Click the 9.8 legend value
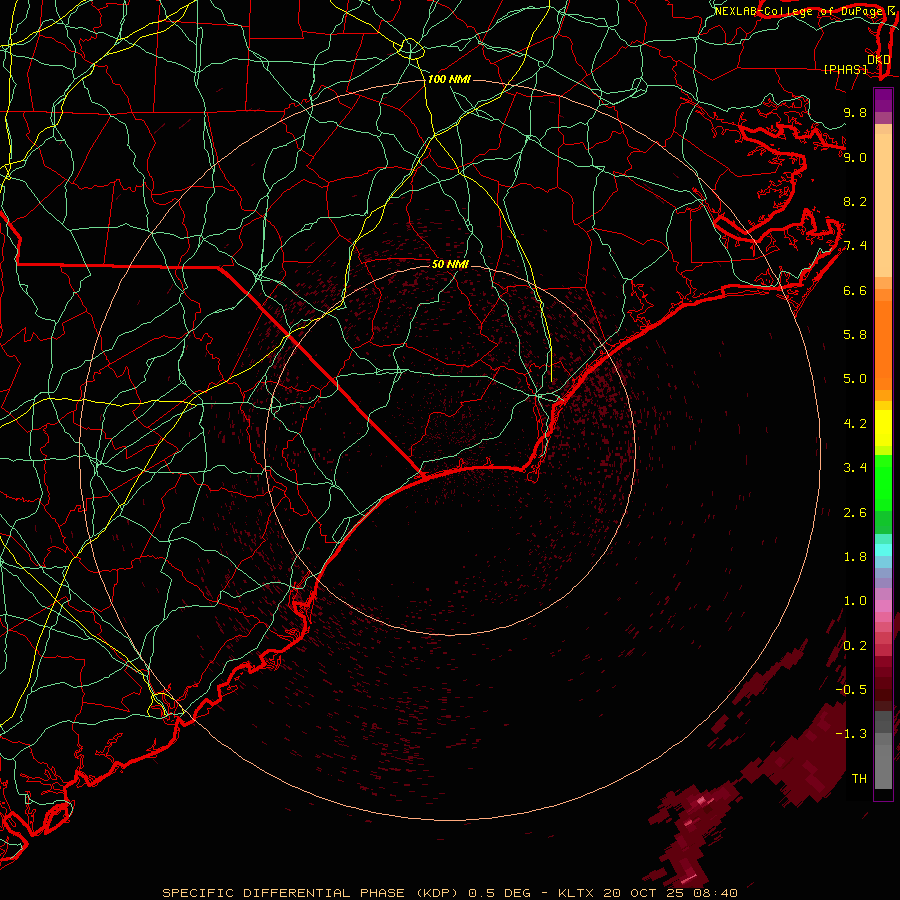Screen dimensions: 900x900 [x=855, y=112]
